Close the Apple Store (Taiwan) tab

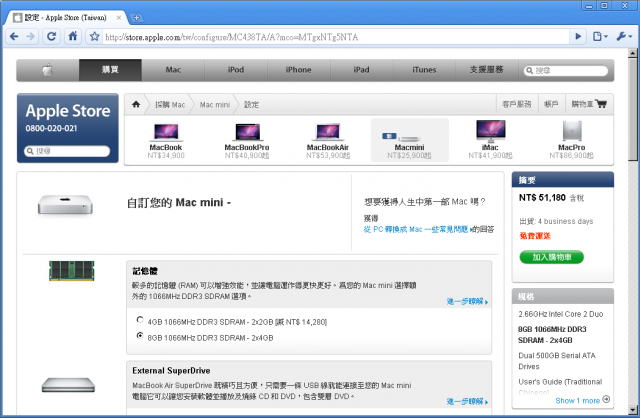[x=119, y=18]
